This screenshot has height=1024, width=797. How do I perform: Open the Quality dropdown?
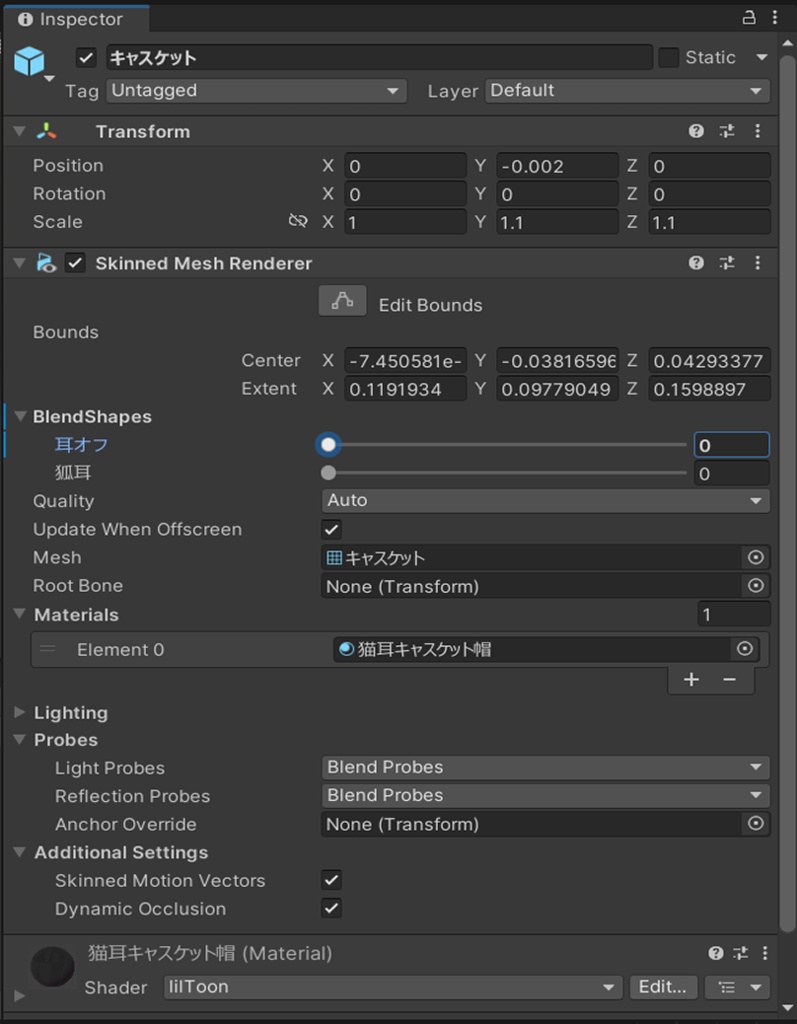[545, 500]
